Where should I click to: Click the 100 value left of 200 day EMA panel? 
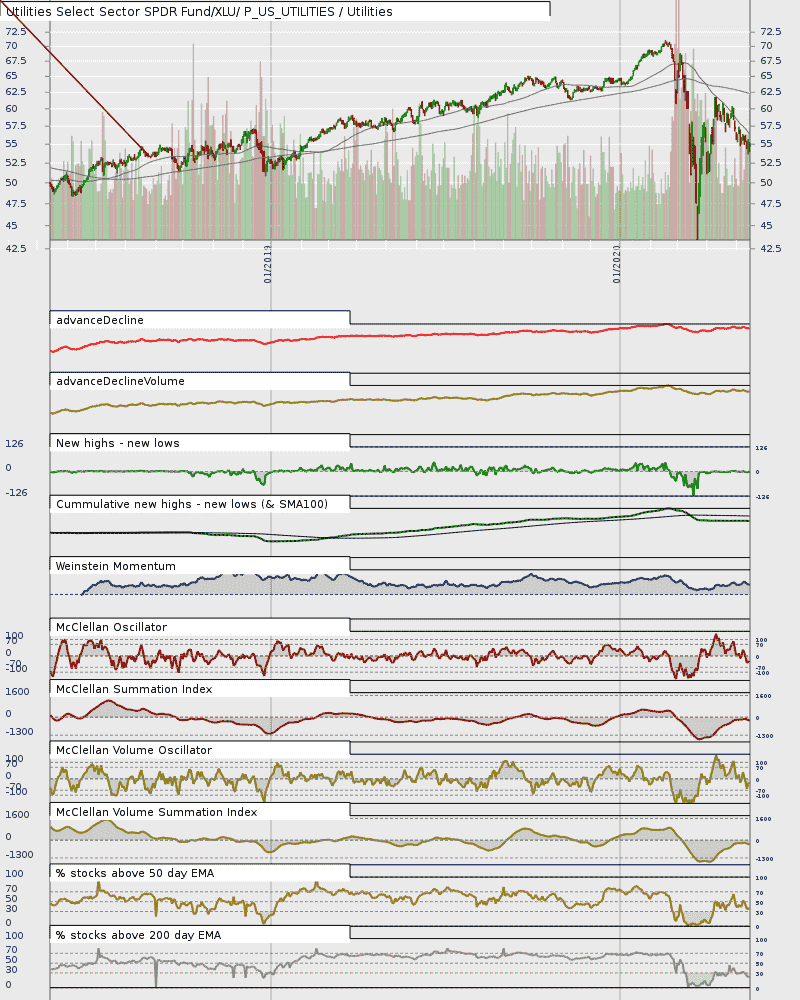14,936
